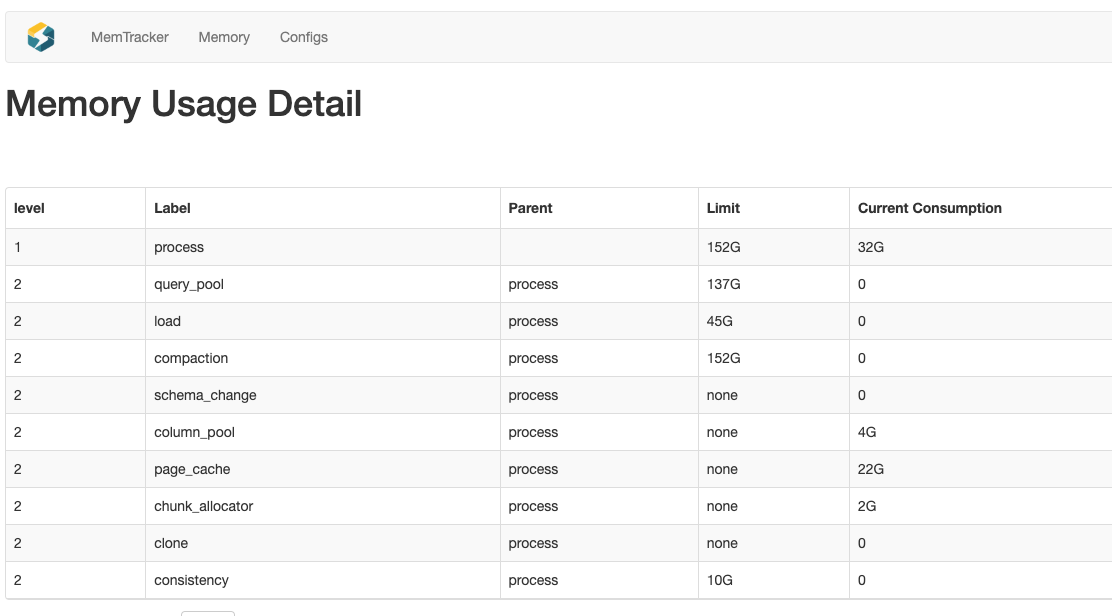Click the chunk_allocator row label
The height and width of the screenshot is (616, 1112).
(x=203, y=506)
